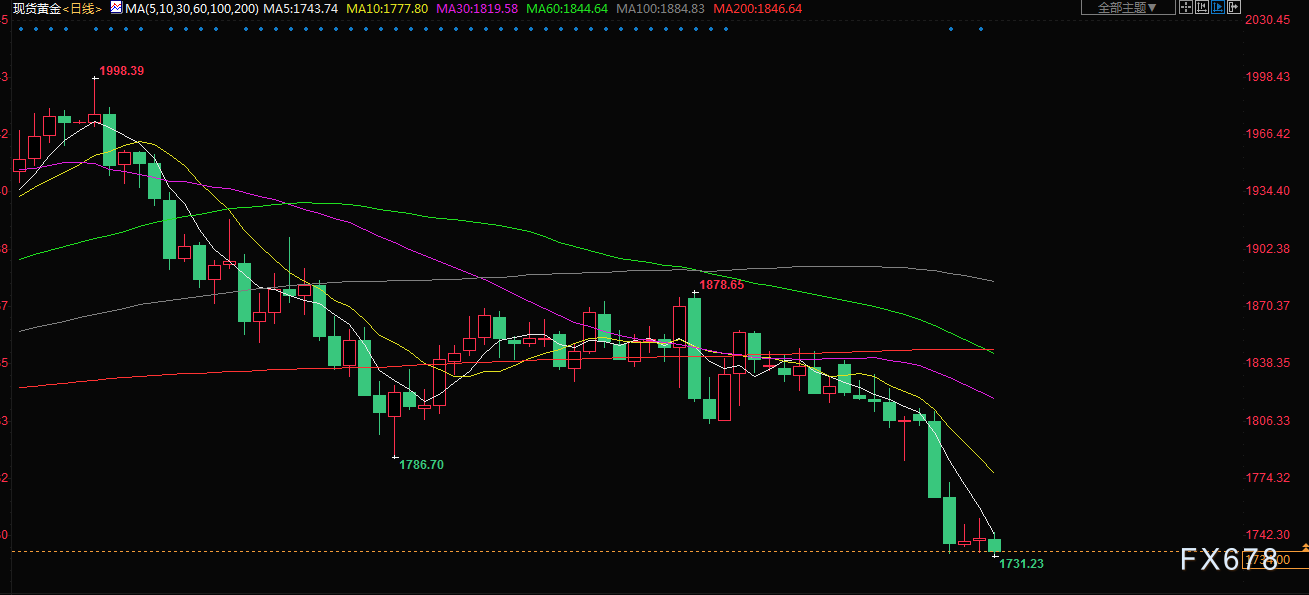Screen dimensions: 1309x595
Task: Click the jump-to-start chart icon
Action: coord(1201,7)
